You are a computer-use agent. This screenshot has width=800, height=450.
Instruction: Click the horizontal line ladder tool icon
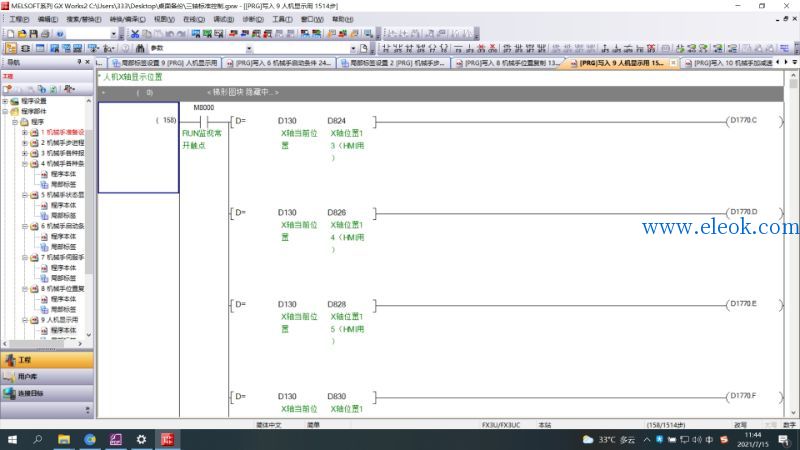(x=458, y=48)
